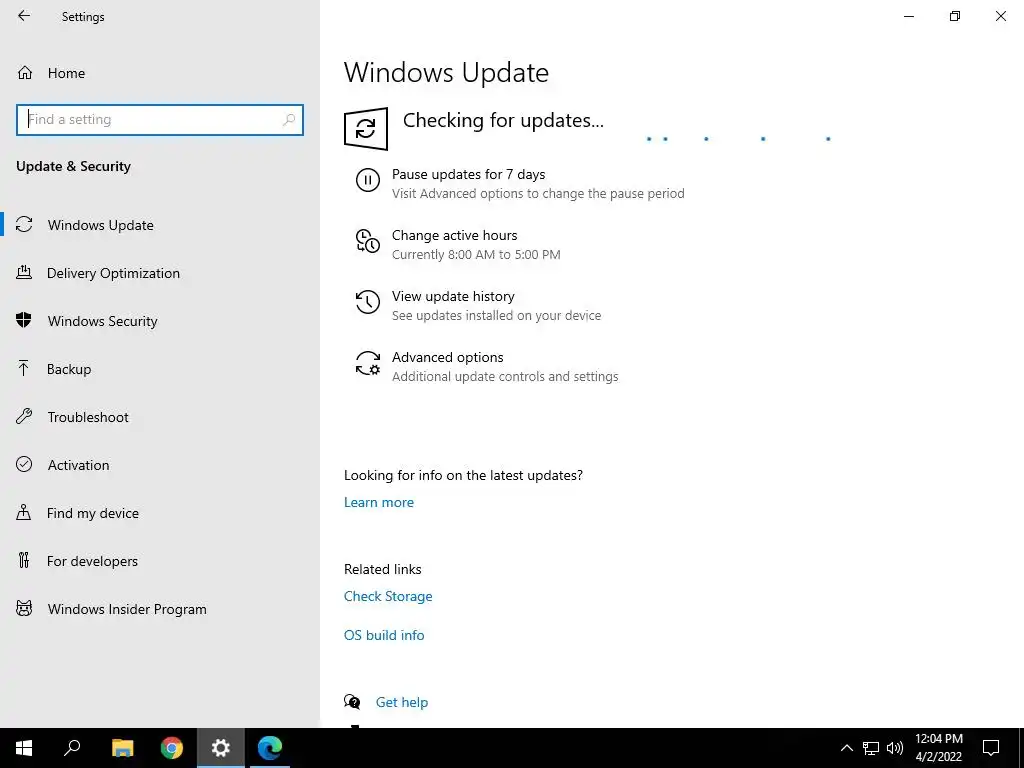Click the Advanced options gear-arrows icon
The height and width of the screenshot is (768, 1024).
pos(368,363)
